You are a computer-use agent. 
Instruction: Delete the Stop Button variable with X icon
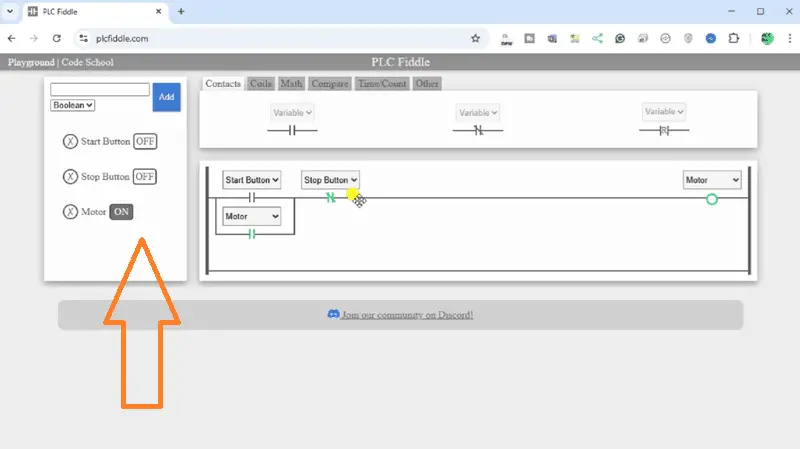[70, 177]
